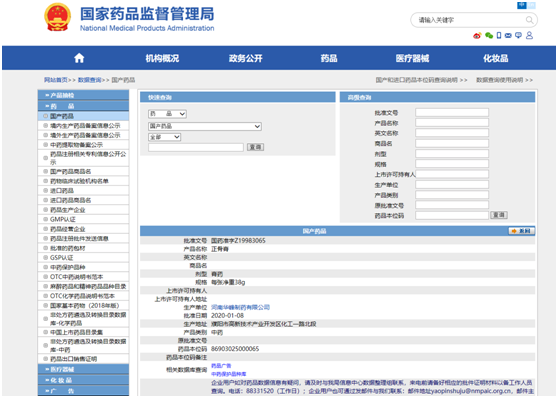The height and width of the screenshot is (398, 558).
Task: Collapse 产品抽检 sidebar section
Action: pos(84,95)
